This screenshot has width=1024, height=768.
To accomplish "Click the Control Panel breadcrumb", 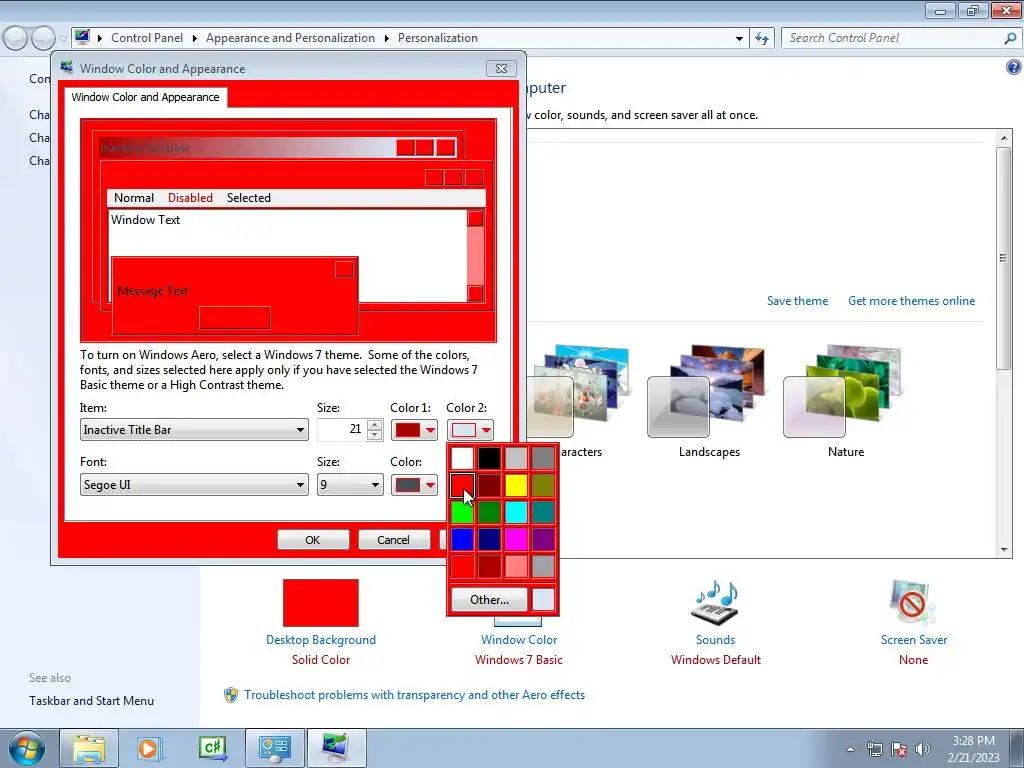I will click(x=147, y=38).
